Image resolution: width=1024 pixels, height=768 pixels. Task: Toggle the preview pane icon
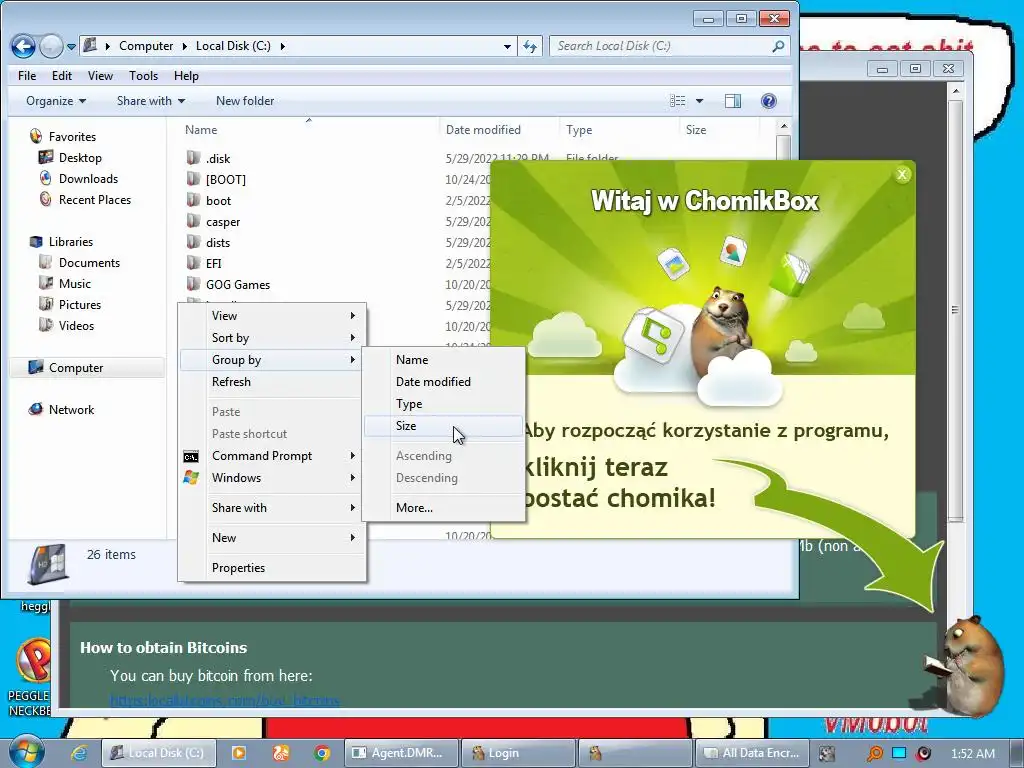coord(733,101)
